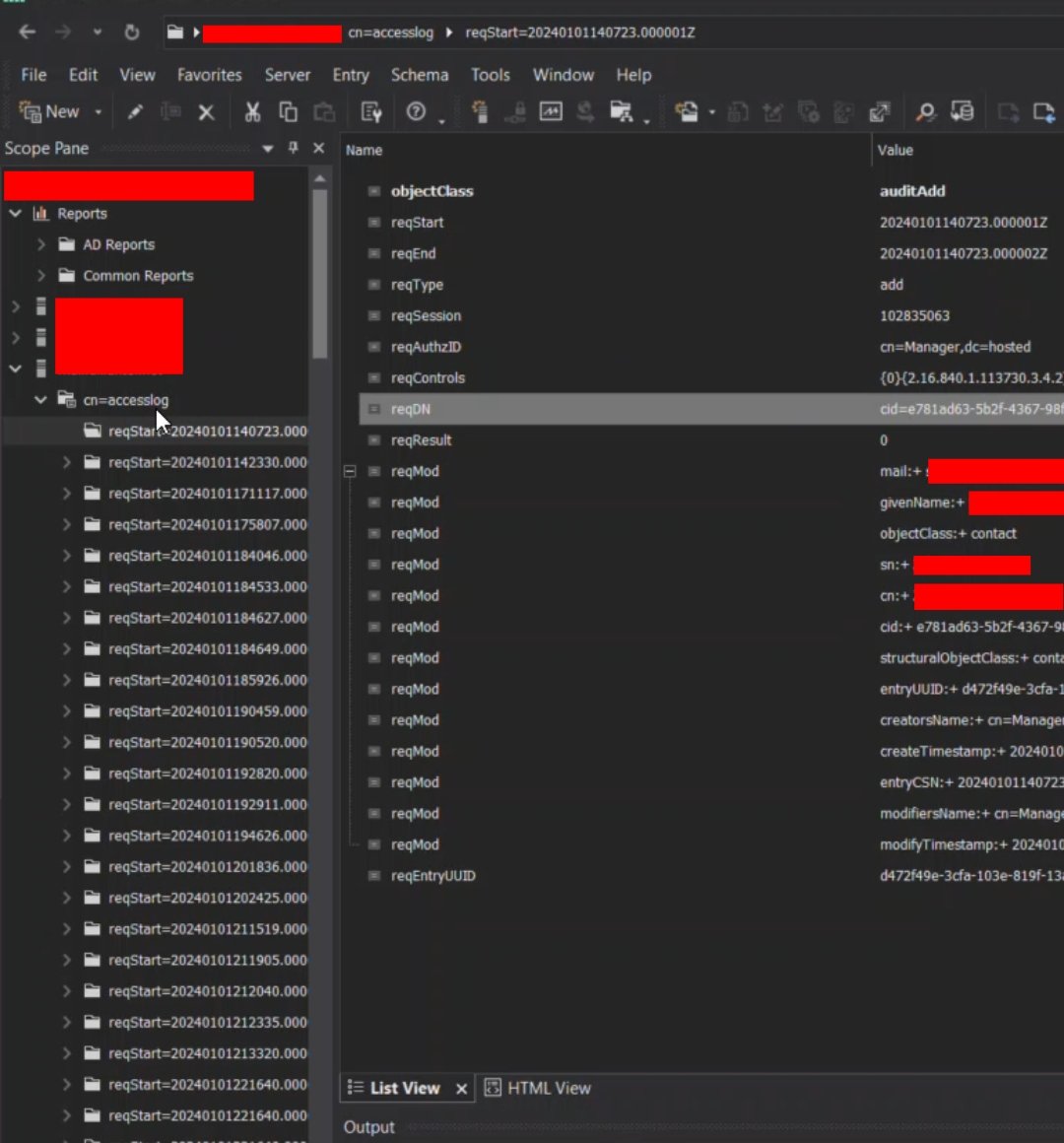Click the import data icon at toolbar end

point(1044,111)
